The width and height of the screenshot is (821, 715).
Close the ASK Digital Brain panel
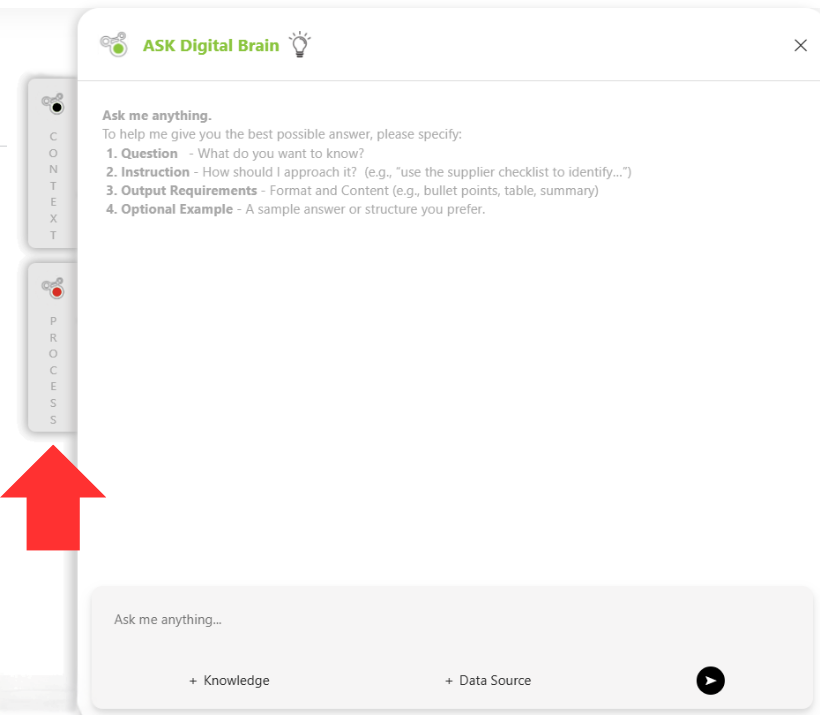(800, 45)
